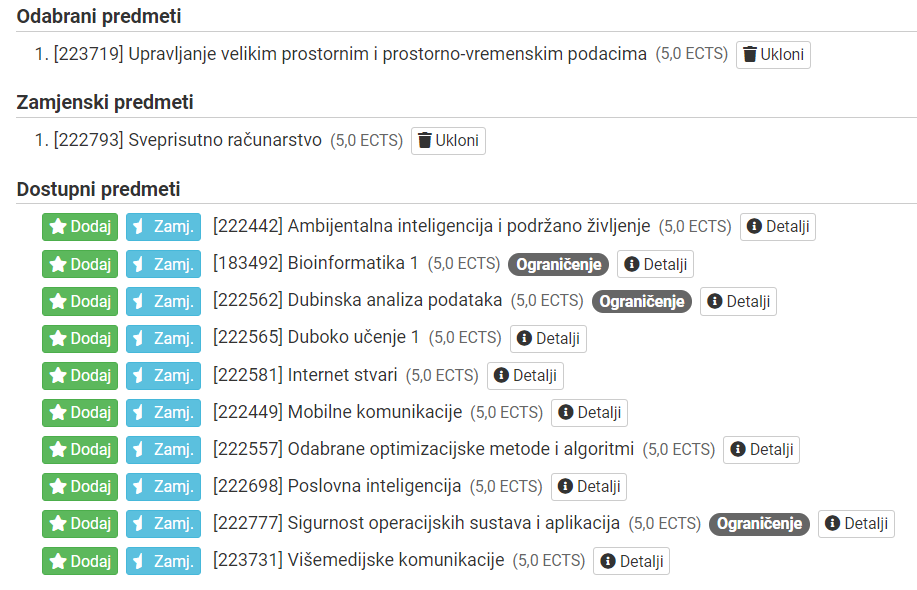View Detalji of Višemedijske komunikacije

(632, 561)
